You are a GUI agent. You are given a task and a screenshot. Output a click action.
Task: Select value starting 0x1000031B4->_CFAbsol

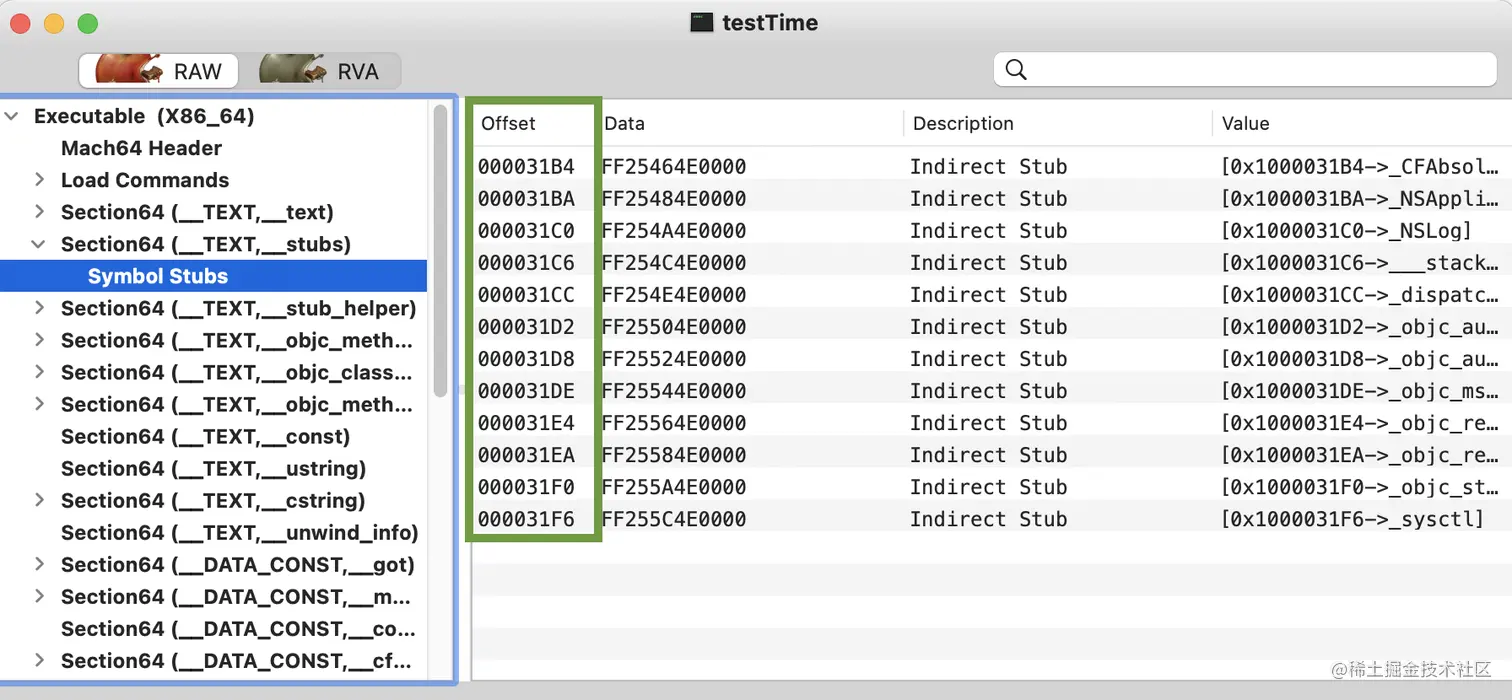(x=1359, y=166)
